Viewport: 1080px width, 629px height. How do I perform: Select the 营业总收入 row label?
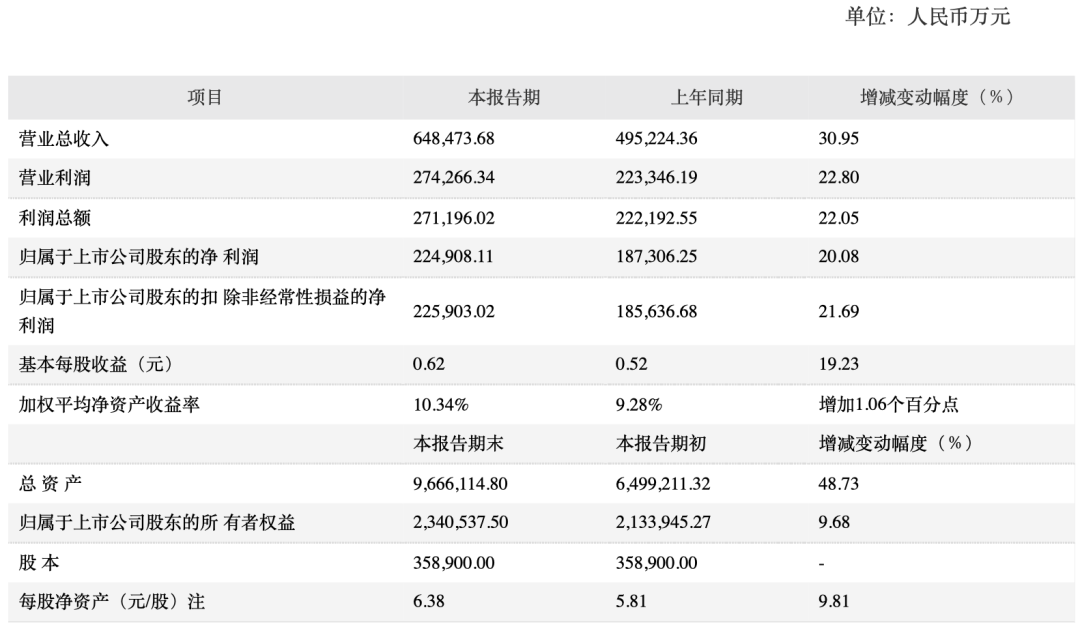tap(64, 139)
